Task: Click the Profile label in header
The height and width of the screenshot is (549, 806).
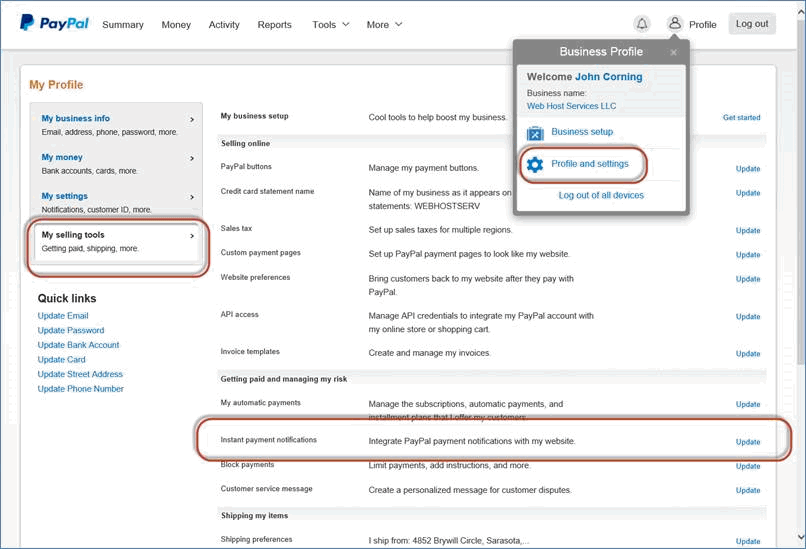Action: (703, 25)
